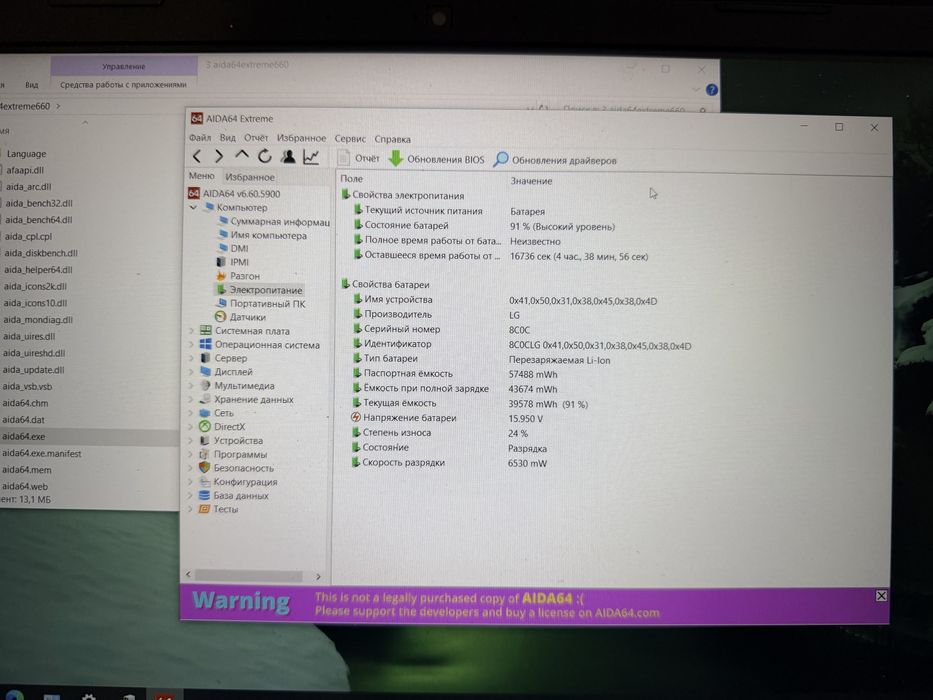The width and height of the screenshot is (933, 700).
Task: Expand the Сеть node
Action: [192, 412]
